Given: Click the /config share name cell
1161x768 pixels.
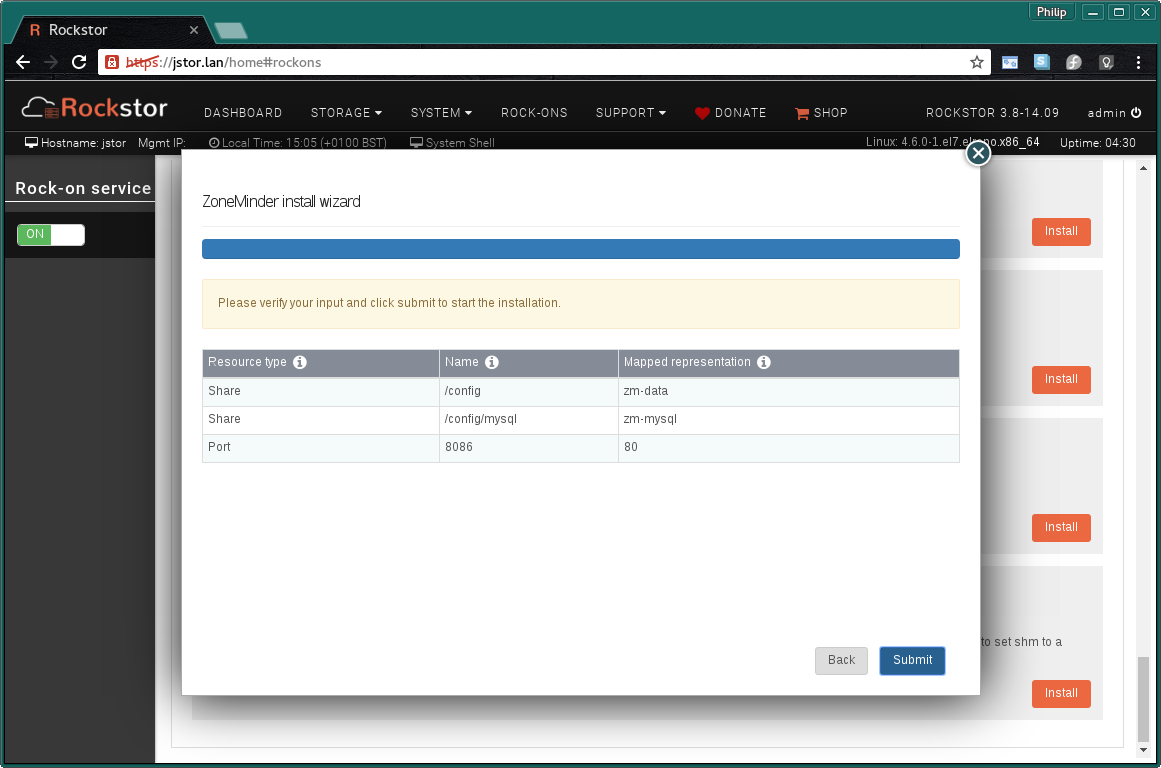Looking at the screenshot, I should click(x=529, y=392).
